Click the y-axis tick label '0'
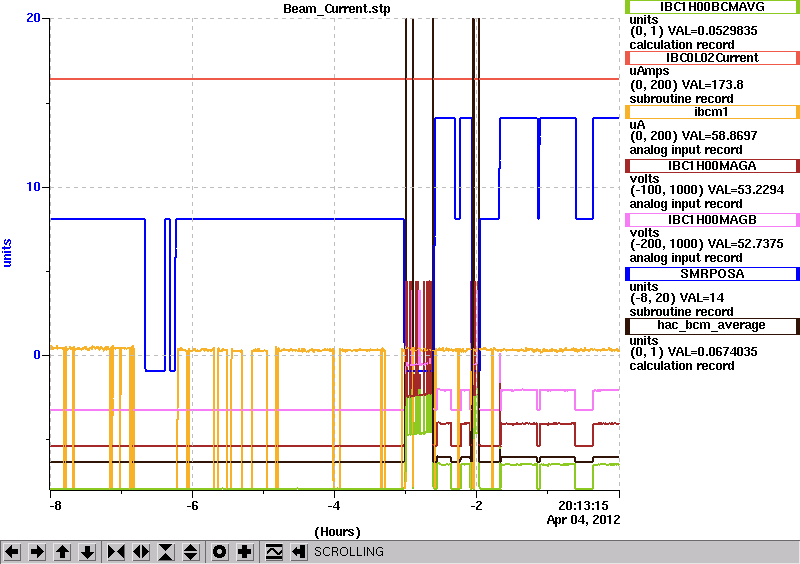 [x=37, y=355]
